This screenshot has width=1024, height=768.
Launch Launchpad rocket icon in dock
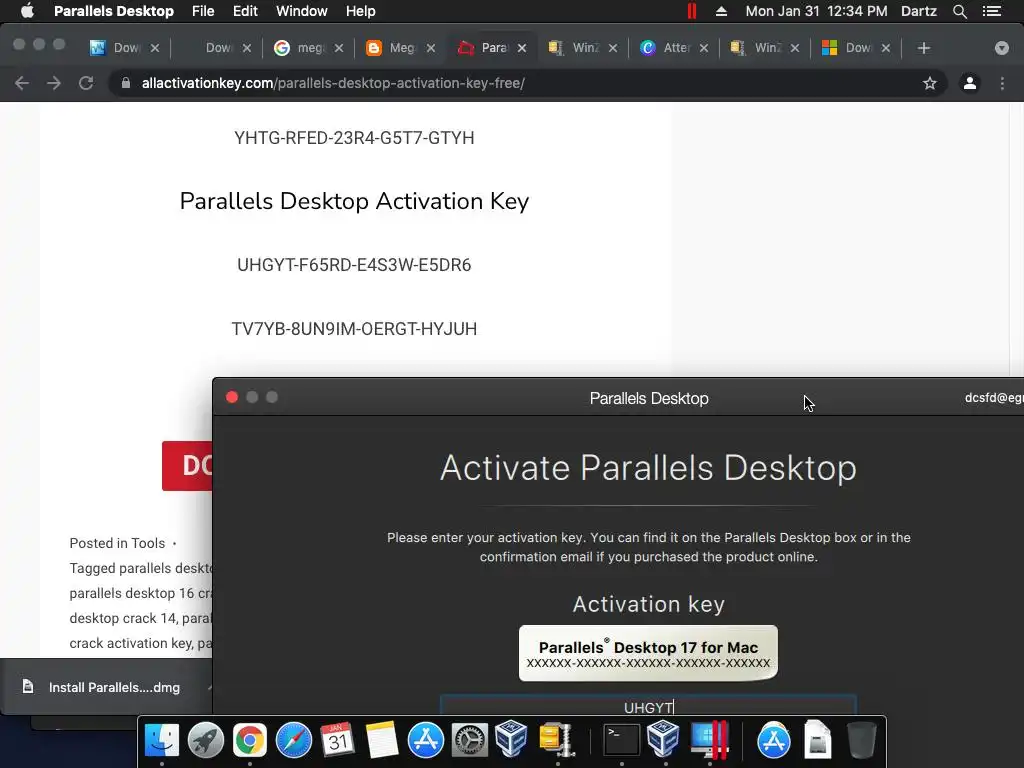pyautogui.click(x=206, y=740)
